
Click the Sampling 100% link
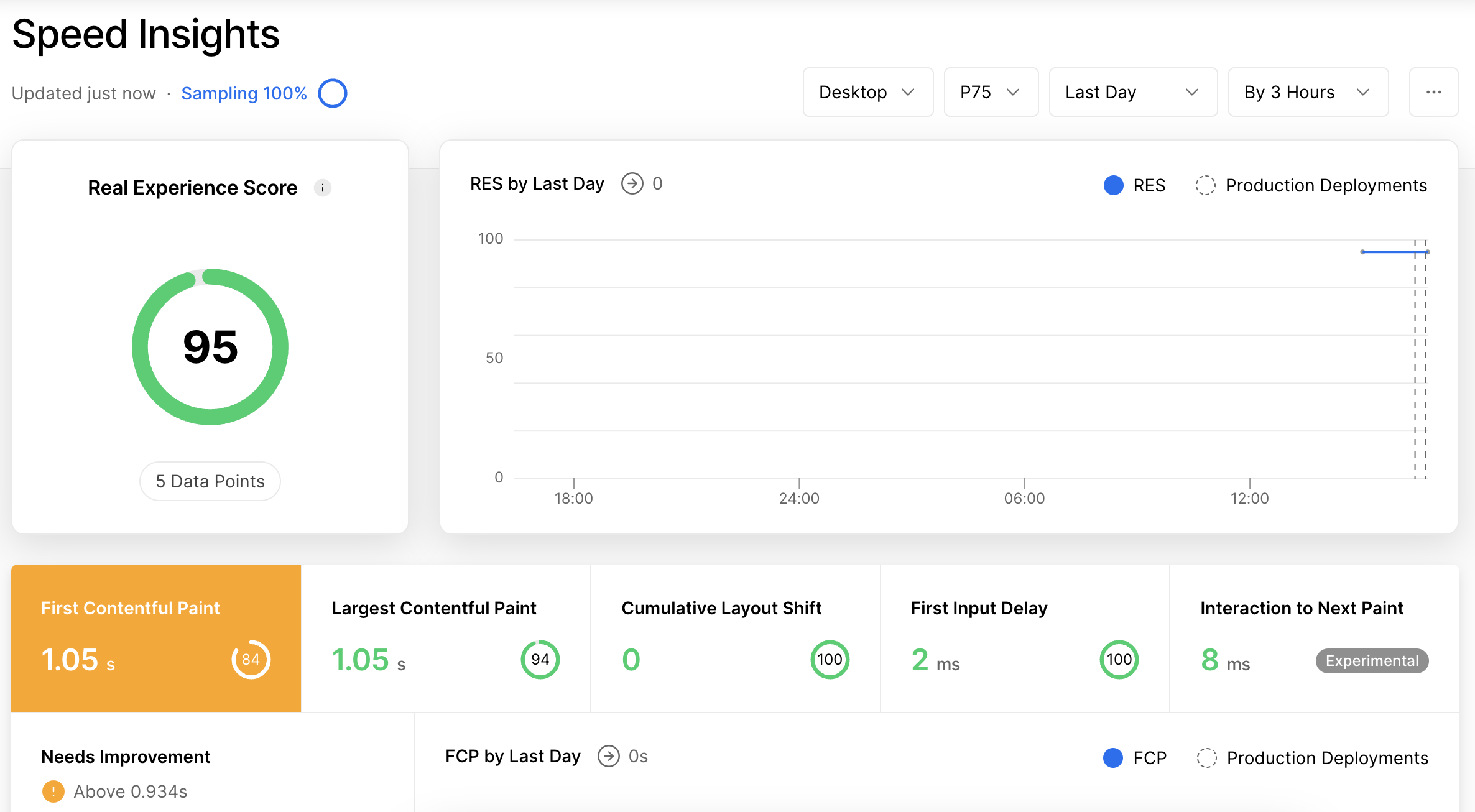(244, 93)
